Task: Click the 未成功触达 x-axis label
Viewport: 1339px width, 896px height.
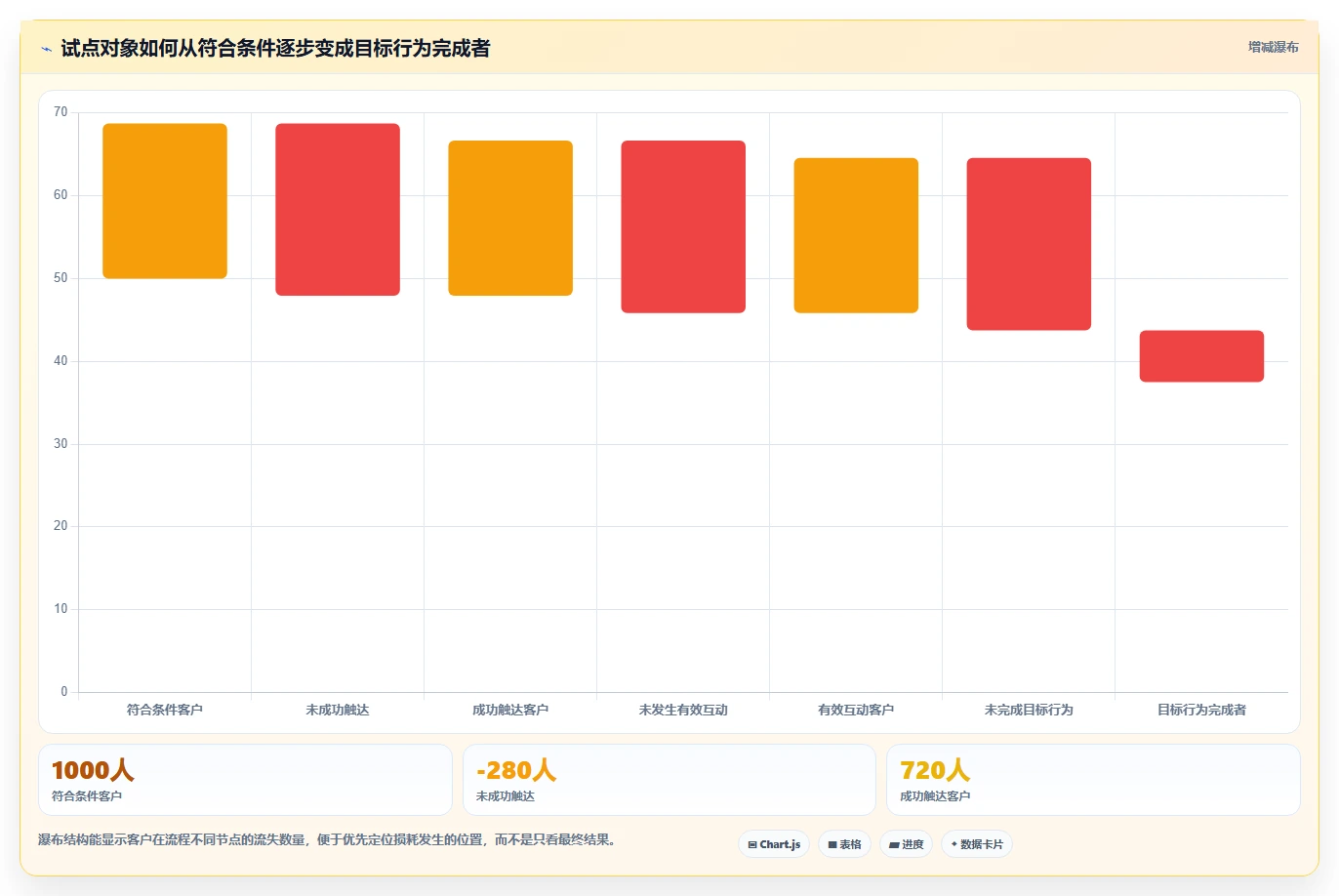Action: tap(338, 710)
